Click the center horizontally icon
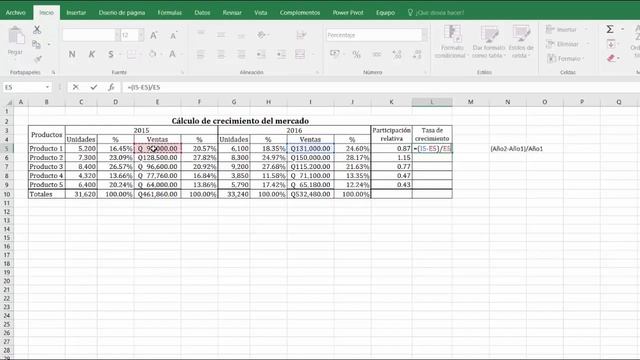 pos(221,54)
